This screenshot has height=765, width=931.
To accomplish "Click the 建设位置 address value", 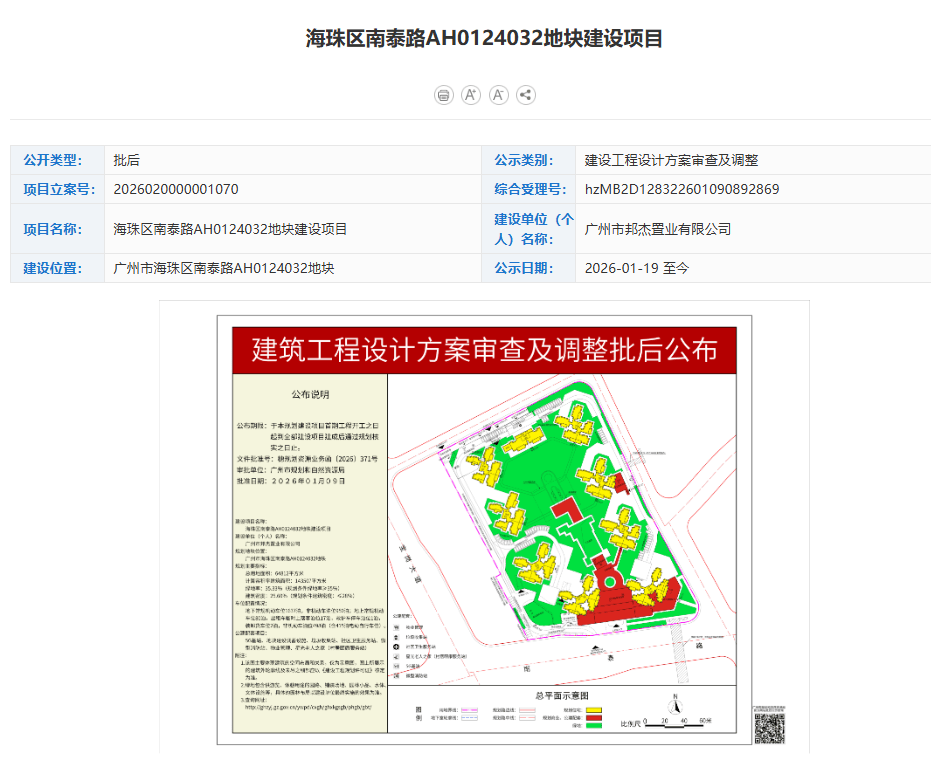I will [x=224, y=268].
